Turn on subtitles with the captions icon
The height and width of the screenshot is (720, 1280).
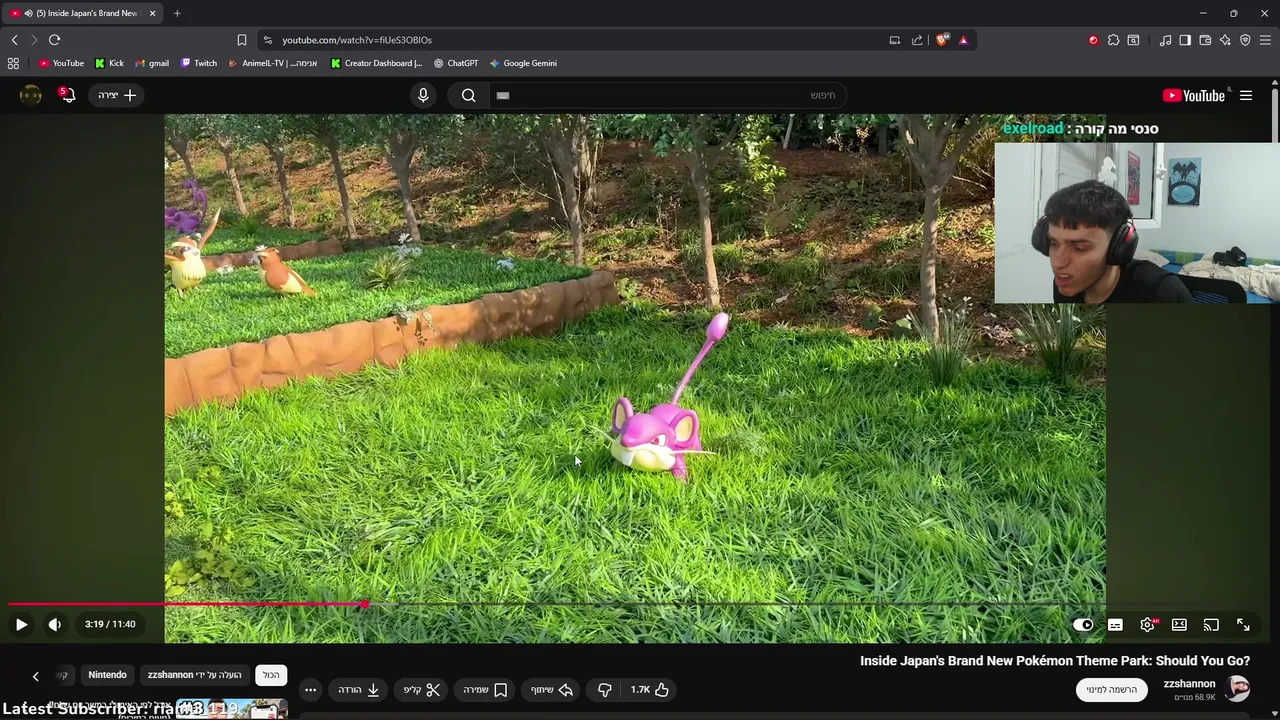click(1115, 624)
